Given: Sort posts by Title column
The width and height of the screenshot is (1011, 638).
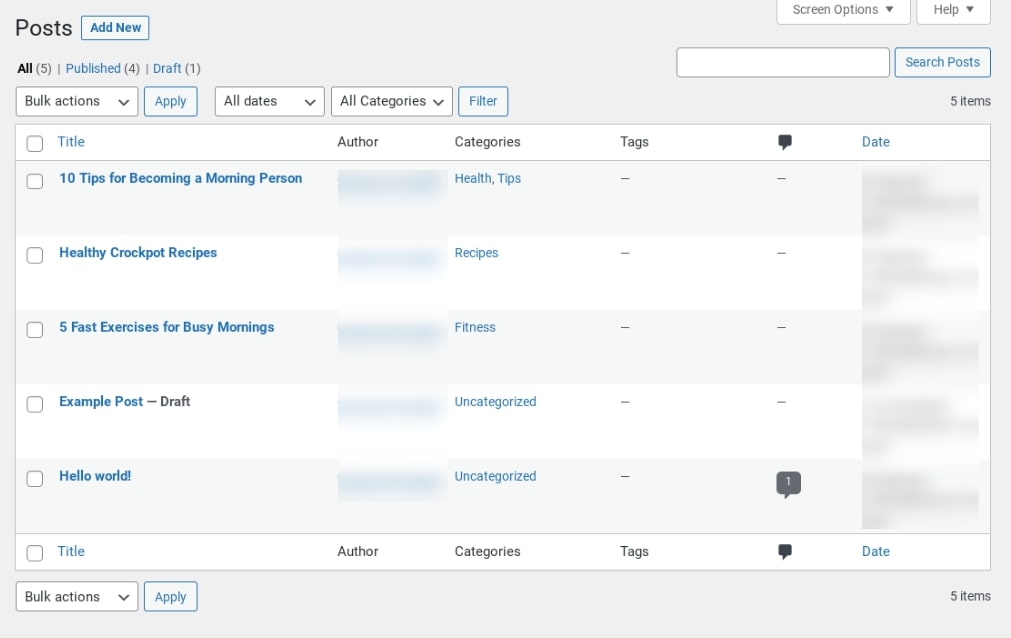Looking at the screenshot, I should (x=70, y=142).
